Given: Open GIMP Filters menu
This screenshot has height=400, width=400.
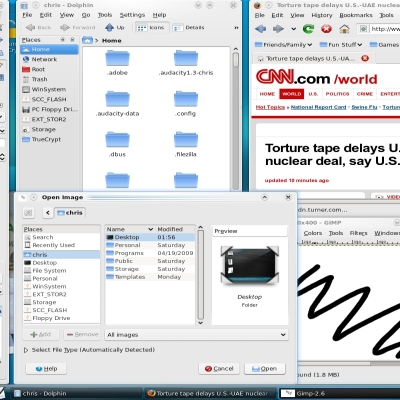Looking at the screenshot, I should [x=358, y=233].
